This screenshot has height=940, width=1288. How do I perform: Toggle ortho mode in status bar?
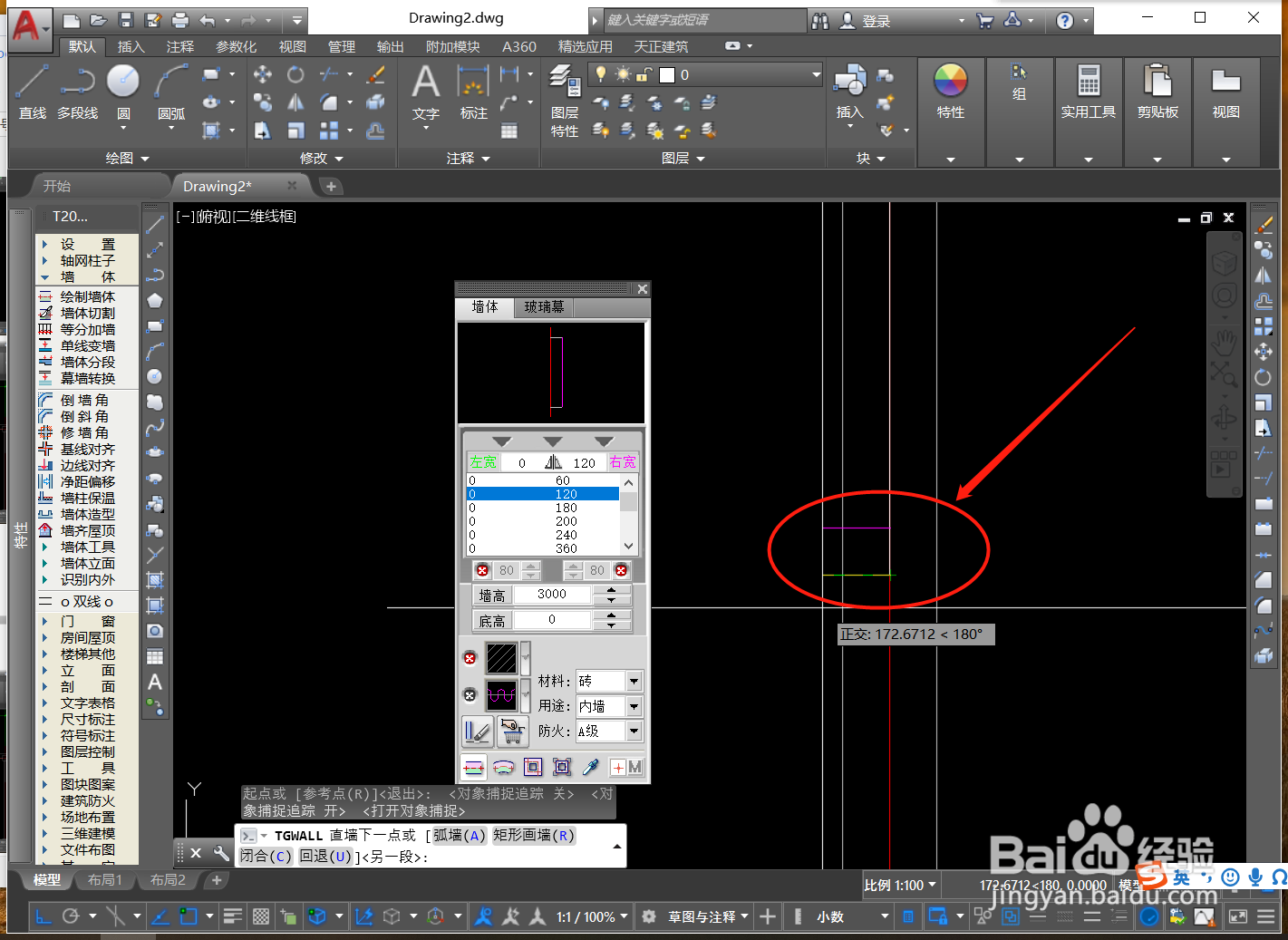(43, 916)
